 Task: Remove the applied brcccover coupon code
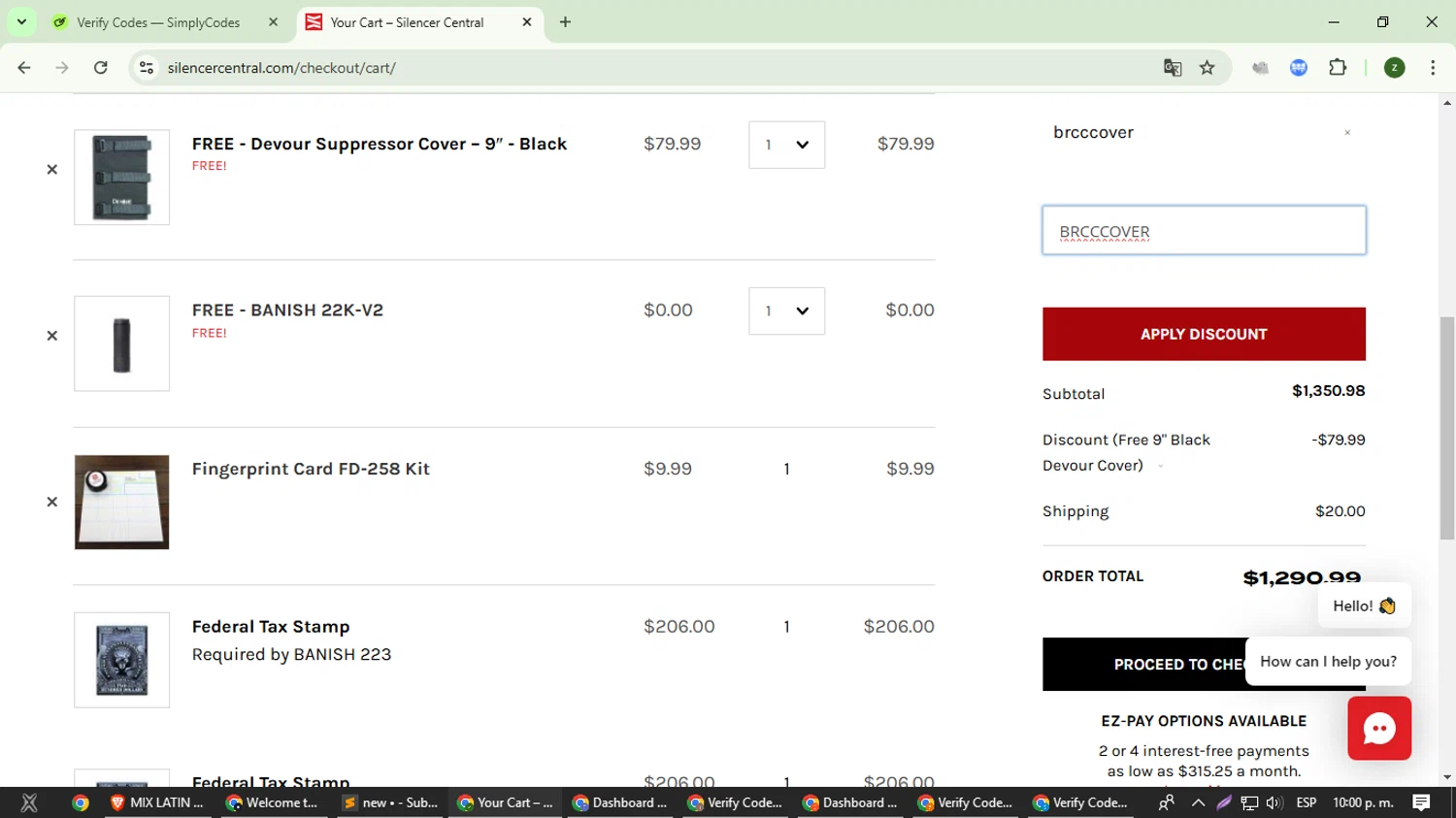1347,133
